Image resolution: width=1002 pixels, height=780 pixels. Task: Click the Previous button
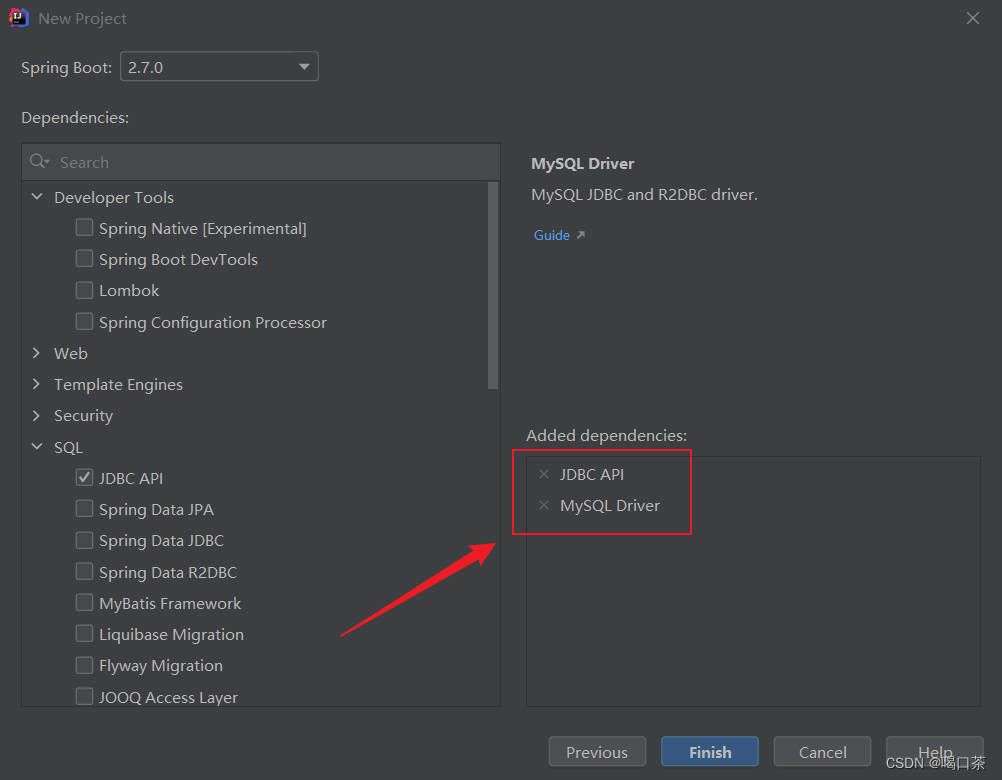(597, 752)
